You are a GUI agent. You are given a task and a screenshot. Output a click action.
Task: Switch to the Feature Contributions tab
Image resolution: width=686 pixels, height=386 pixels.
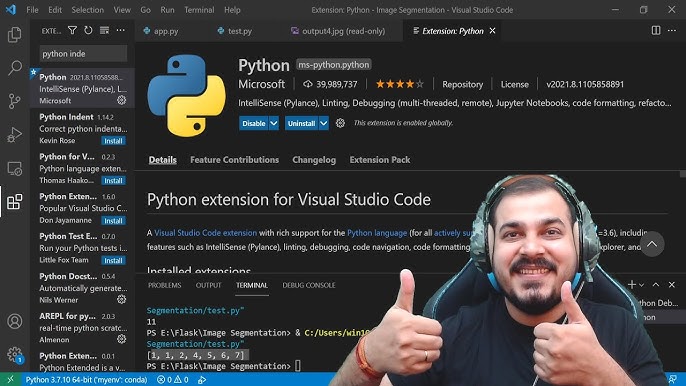(234, 160)
